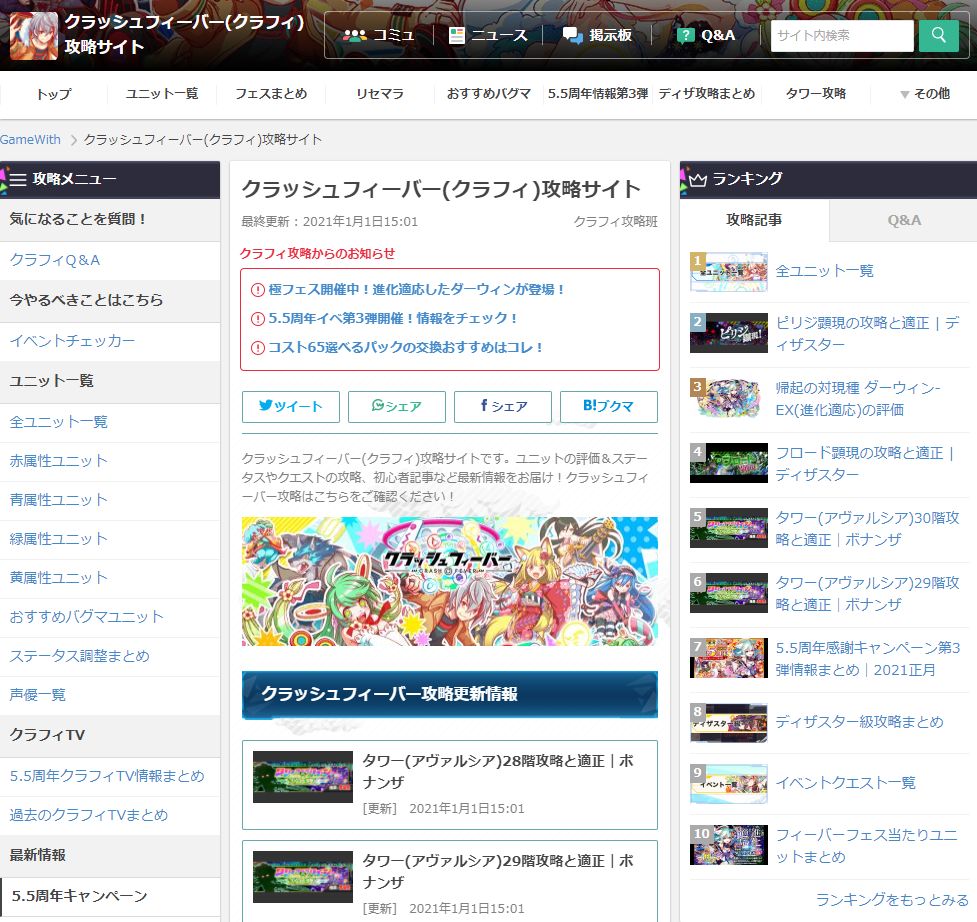The height and width of the screenshot is (922, 977).
Task: Click the Q&A question-mark icon in header
Action: [x=685, y=35]
